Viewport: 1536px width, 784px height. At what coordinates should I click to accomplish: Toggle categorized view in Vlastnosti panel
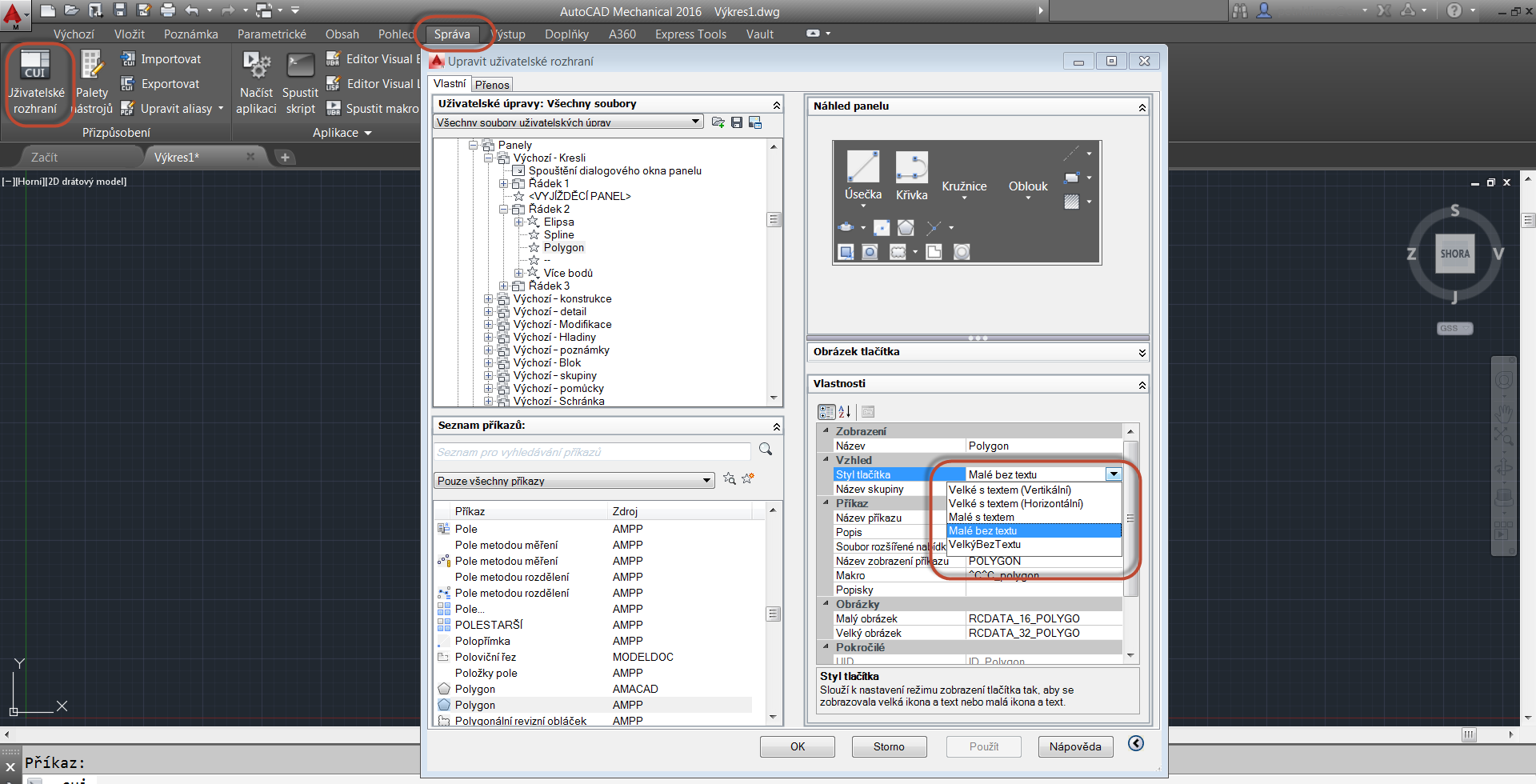[826, 412]
